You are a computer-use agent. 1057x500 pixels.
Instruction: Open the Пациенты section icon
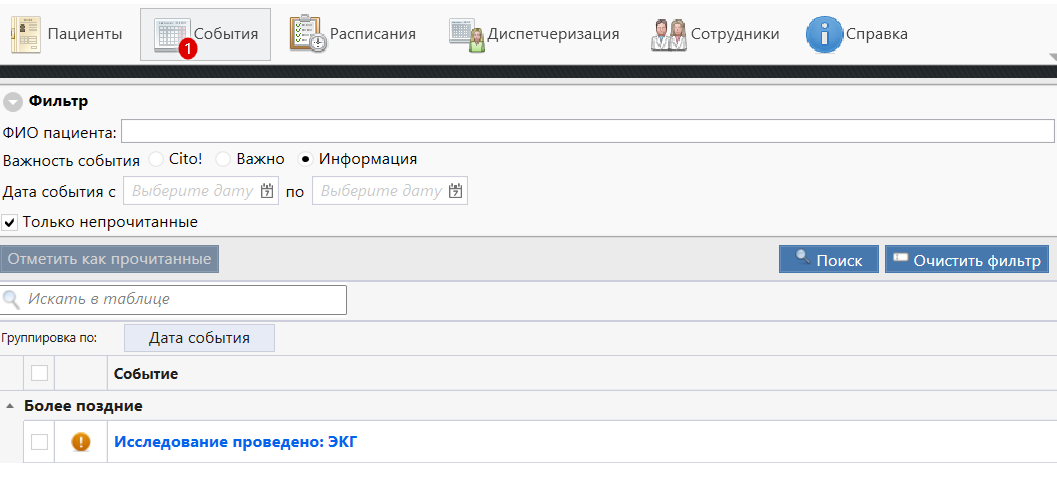click(26, 34)
